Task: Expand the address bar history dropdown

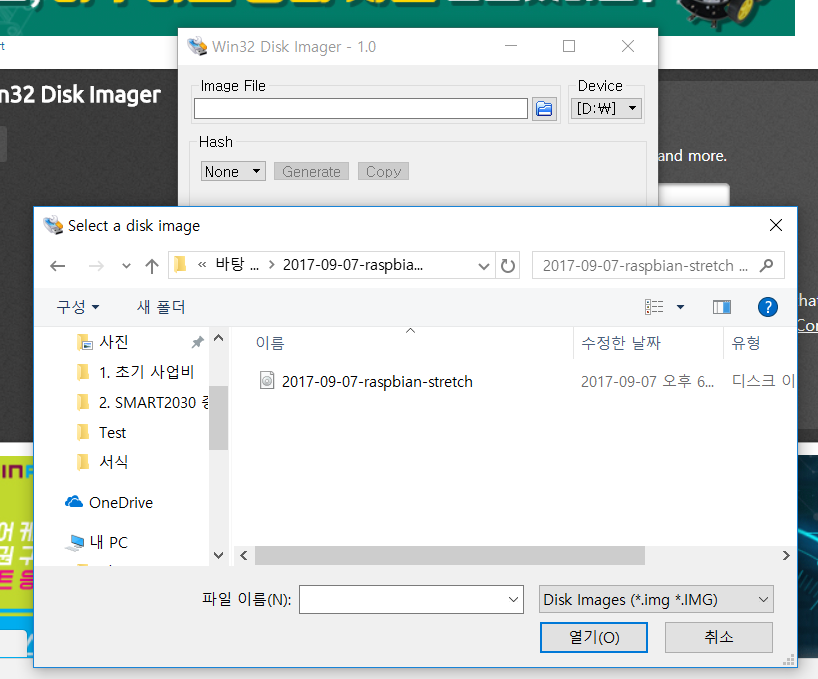Action: click(x=484, y=266)
